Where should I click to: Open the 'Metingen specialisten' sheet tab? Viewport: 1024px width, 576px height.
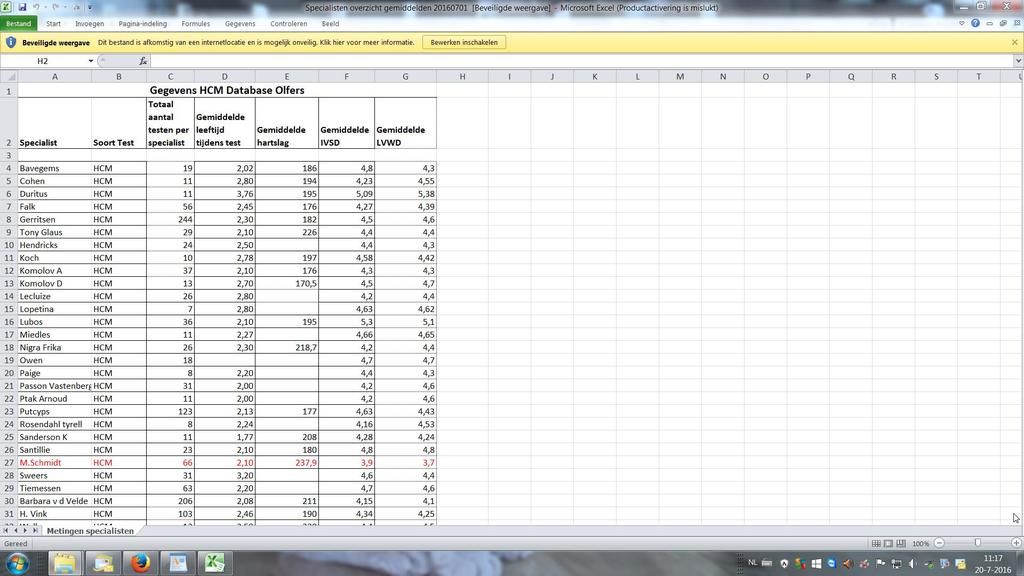click(x=90, y=531)
